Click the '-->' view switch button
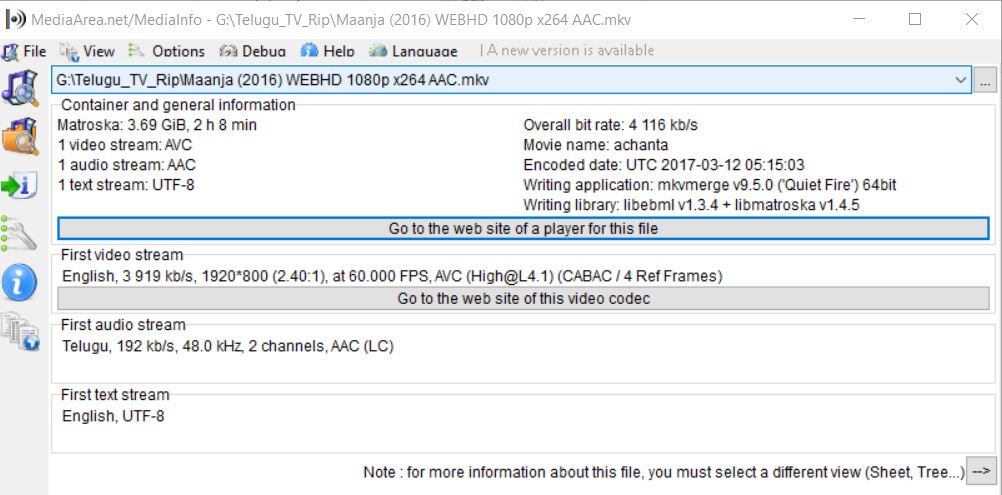Image resolution: width=1002 pixels, height=495 pixels. [981, 472]
